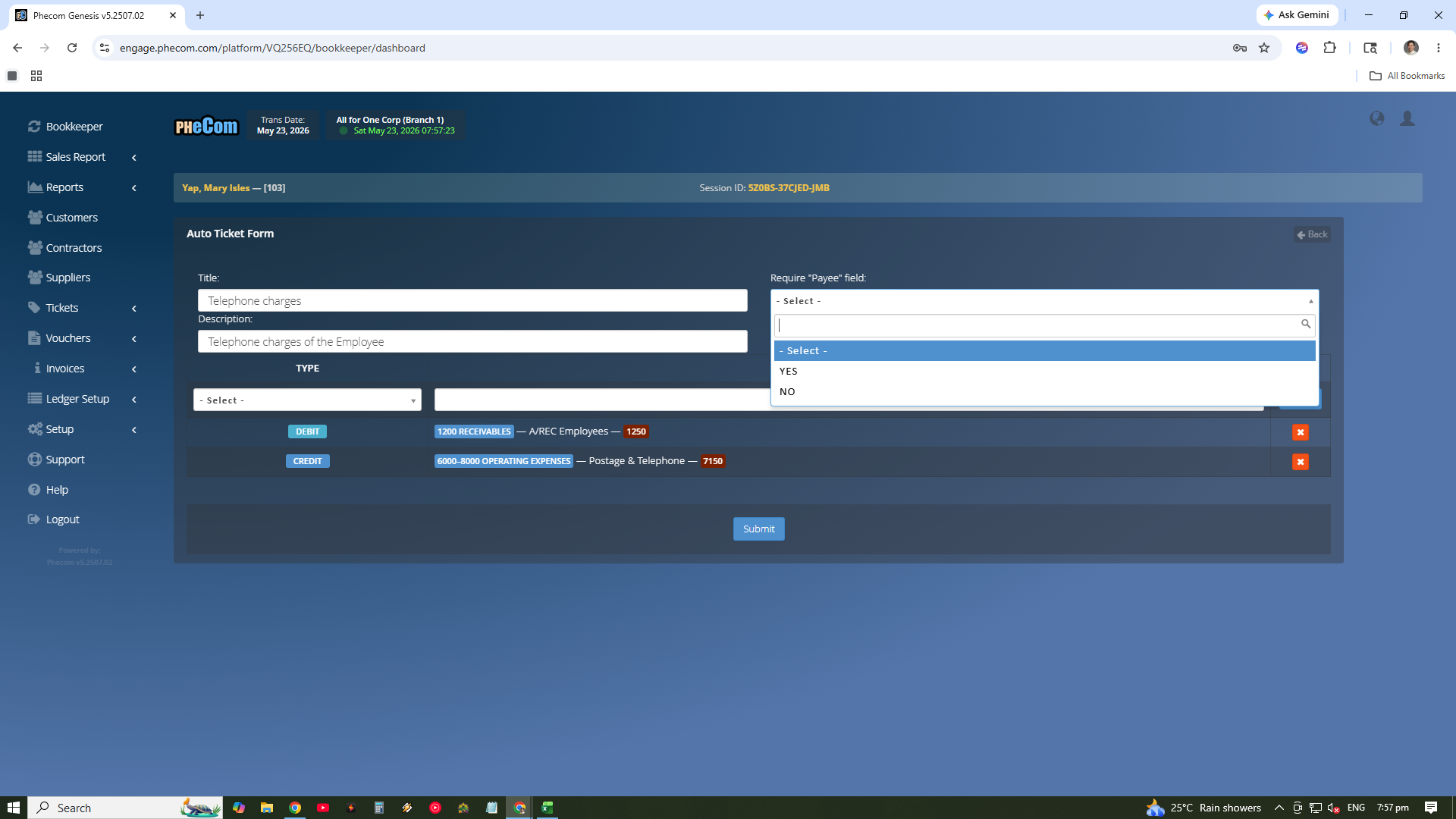Open the Customers page
The height and width of the screenshot is (819, 1456).
coord(71,218)
